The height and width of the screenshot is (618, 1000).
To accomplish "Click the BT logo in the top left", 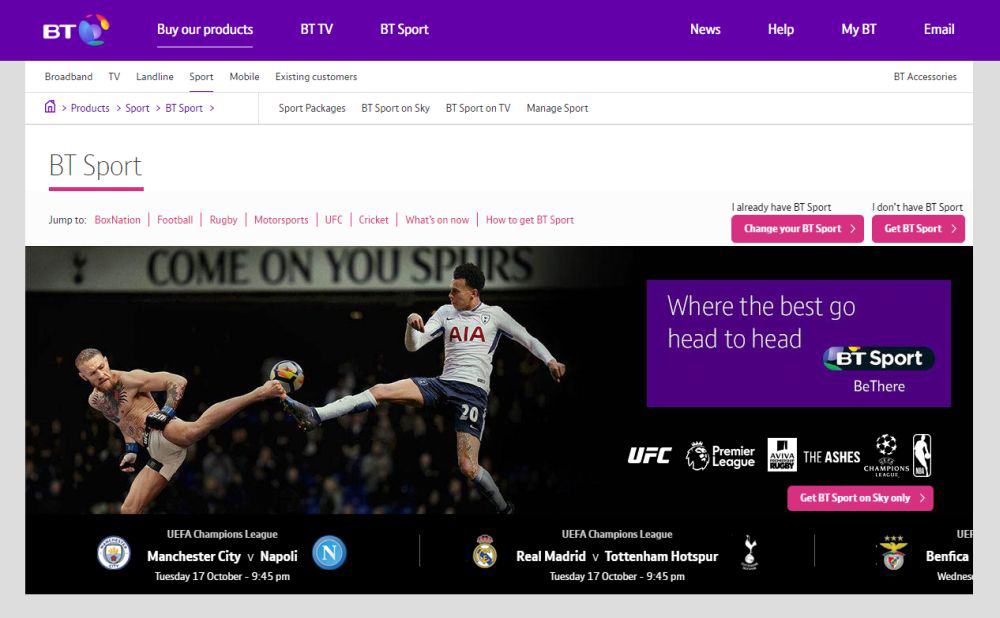I will [72, 29].
